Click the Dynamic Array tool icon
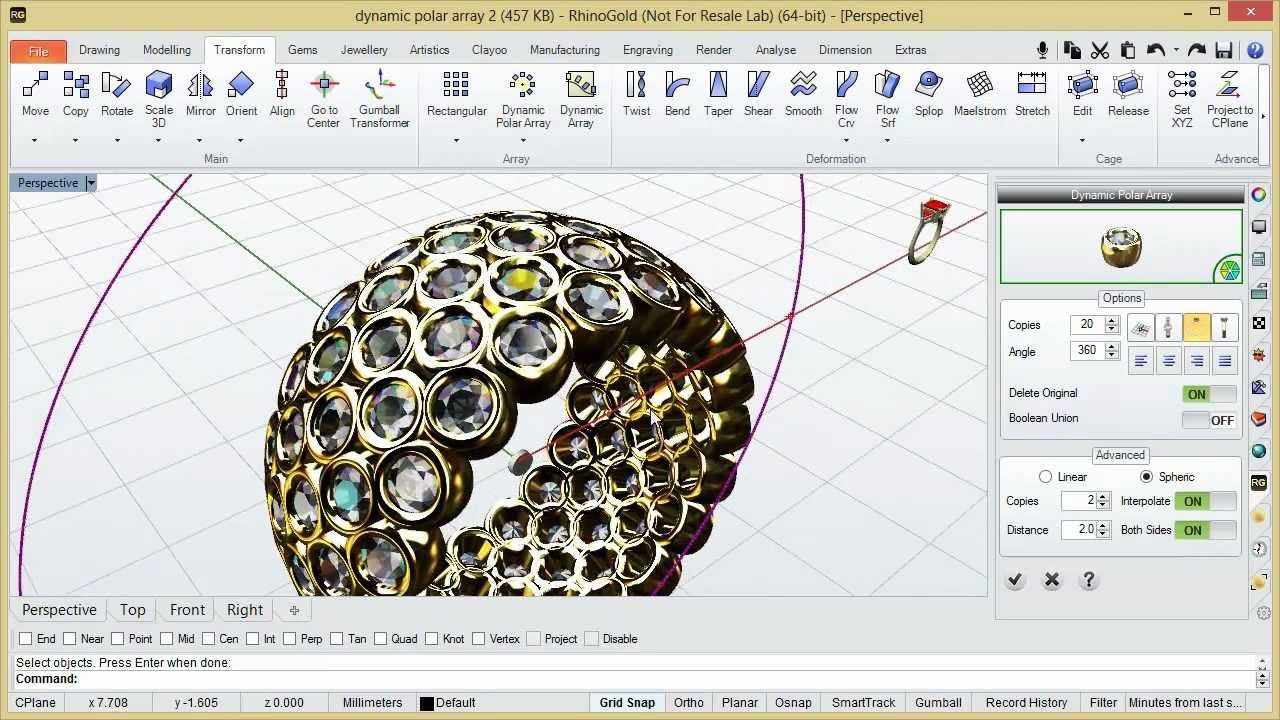This screenshot has height=720, width=1280. pyautogui.click(x=581, y=86)
